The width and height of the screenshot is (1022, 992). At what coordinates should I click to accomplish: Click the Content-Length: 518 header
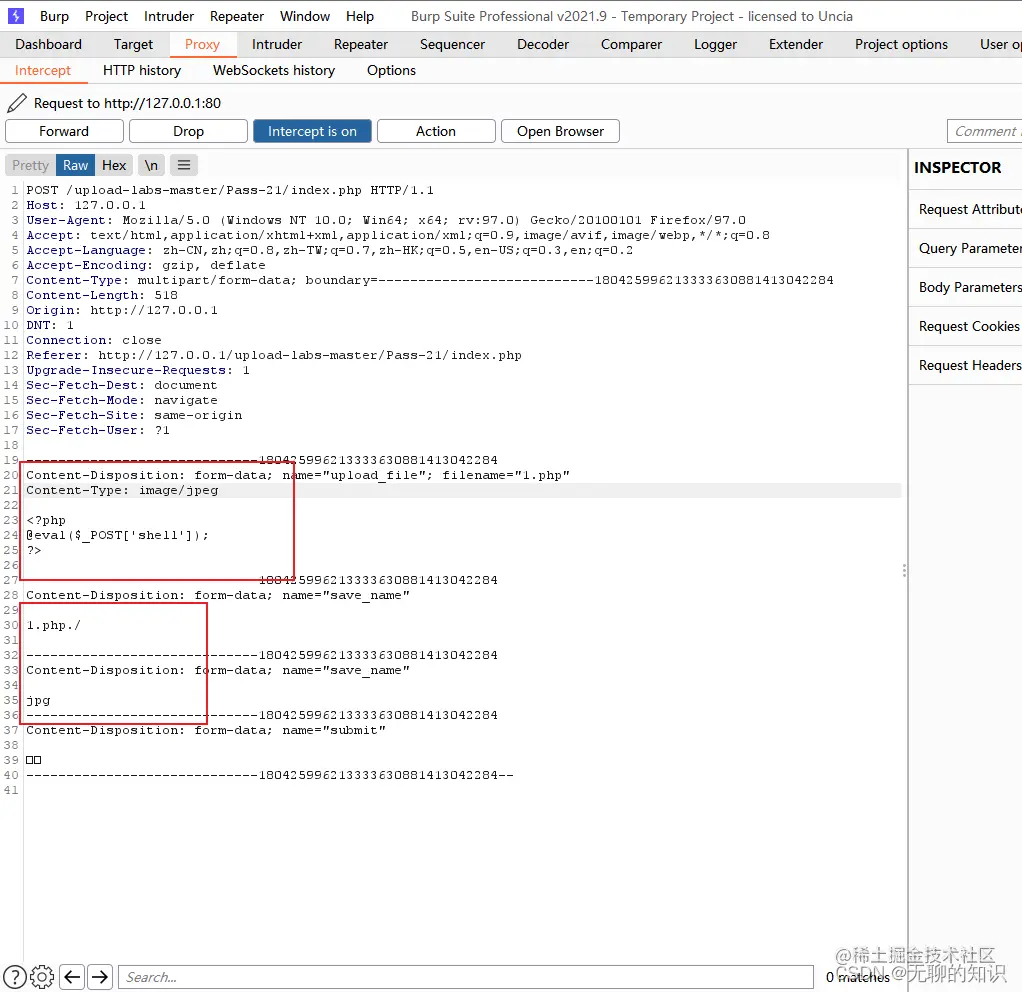102,295
